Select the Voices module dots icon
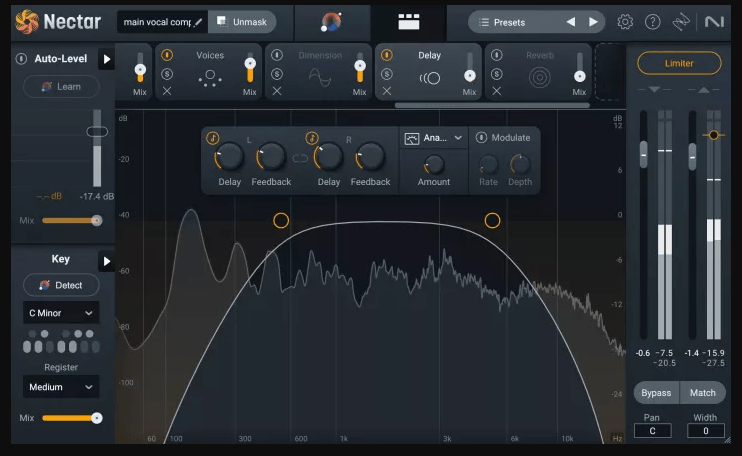 click(x=210, y=78)
